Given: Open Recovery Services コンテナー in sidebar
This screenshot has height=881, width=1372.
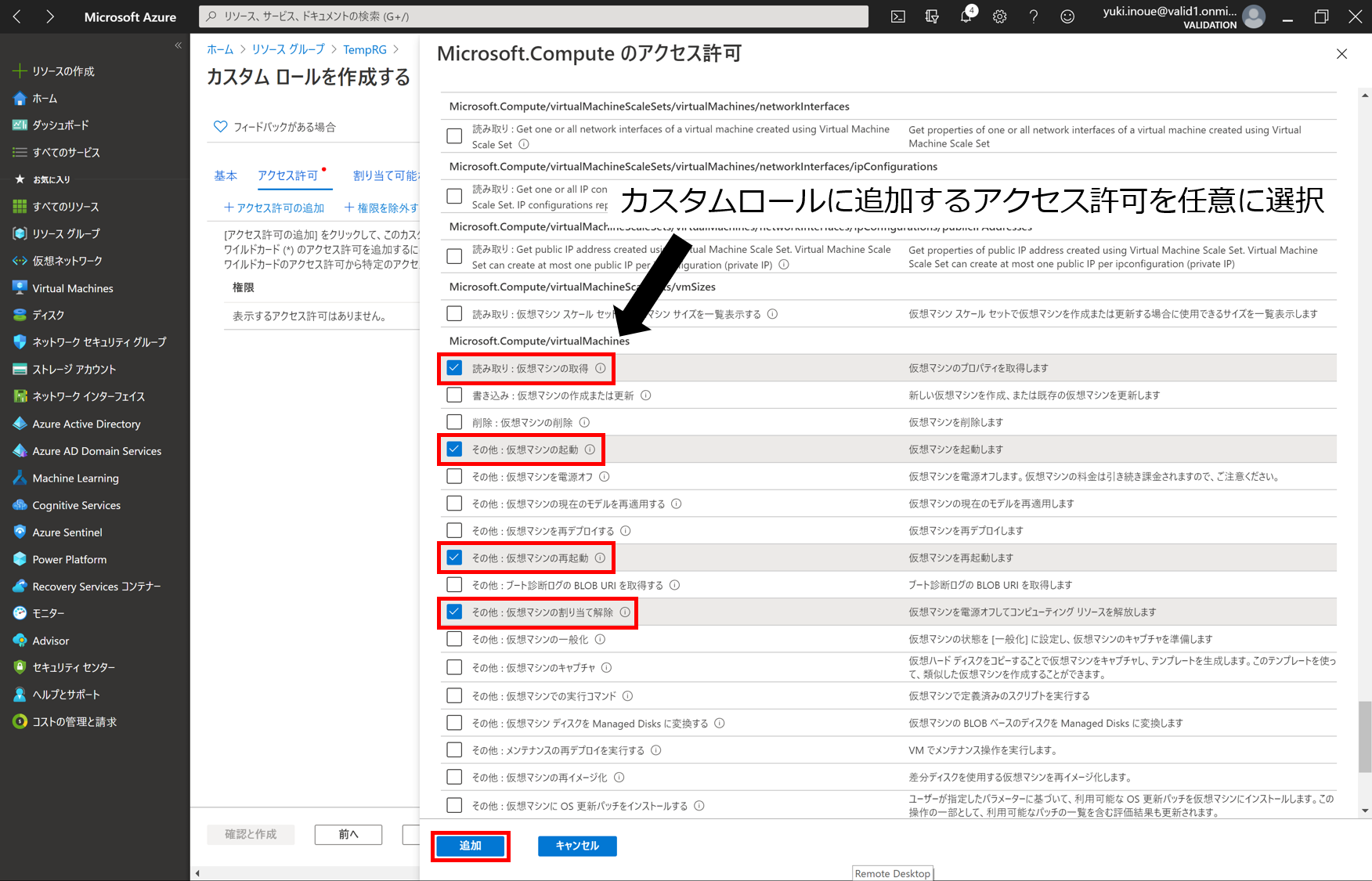Looking at the screenshot, I should 96,587.
